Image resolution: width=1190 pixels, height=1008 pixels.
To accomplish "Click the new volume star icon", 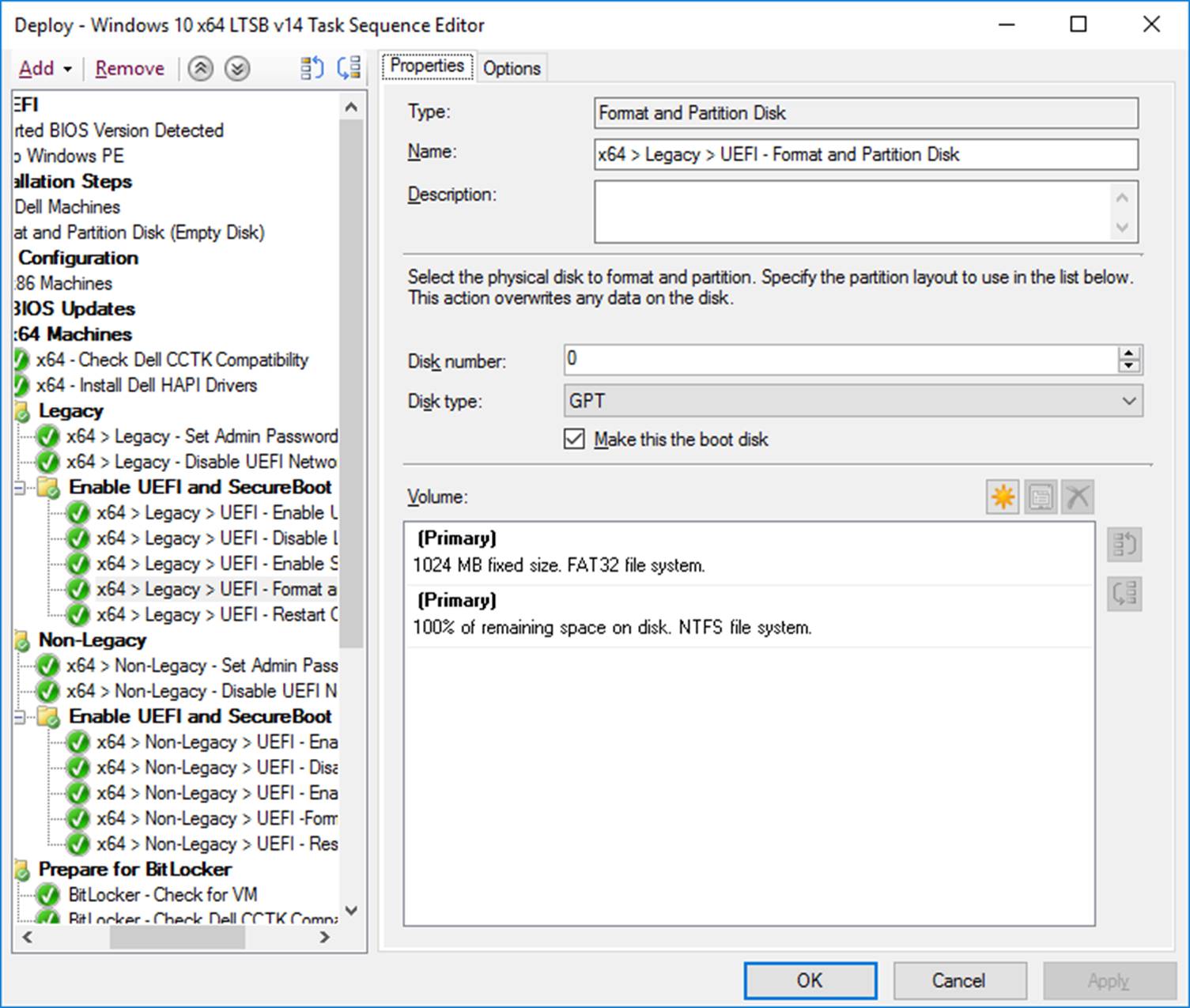I will [1003, 497].
